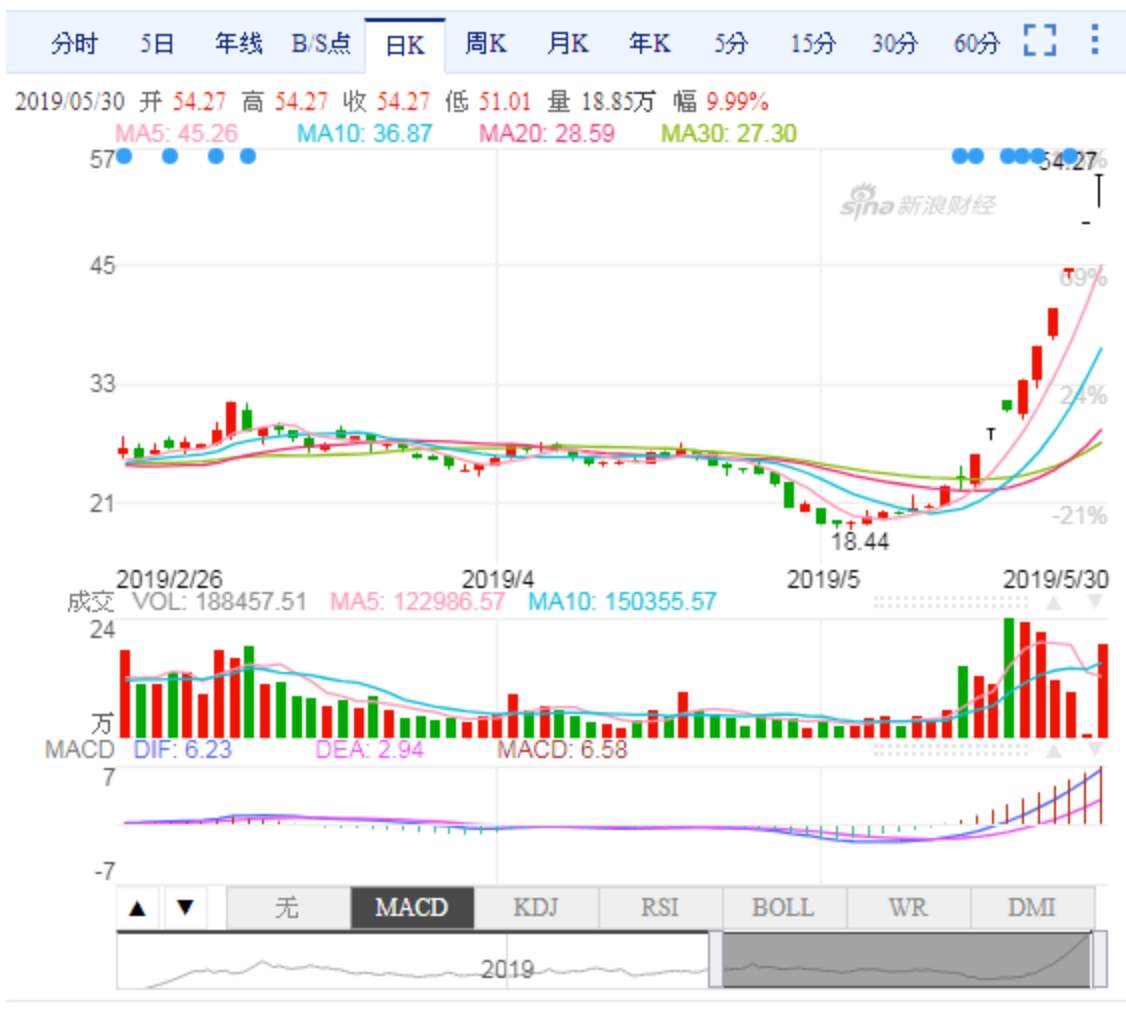Turn off indicators with 无 button

288,908
